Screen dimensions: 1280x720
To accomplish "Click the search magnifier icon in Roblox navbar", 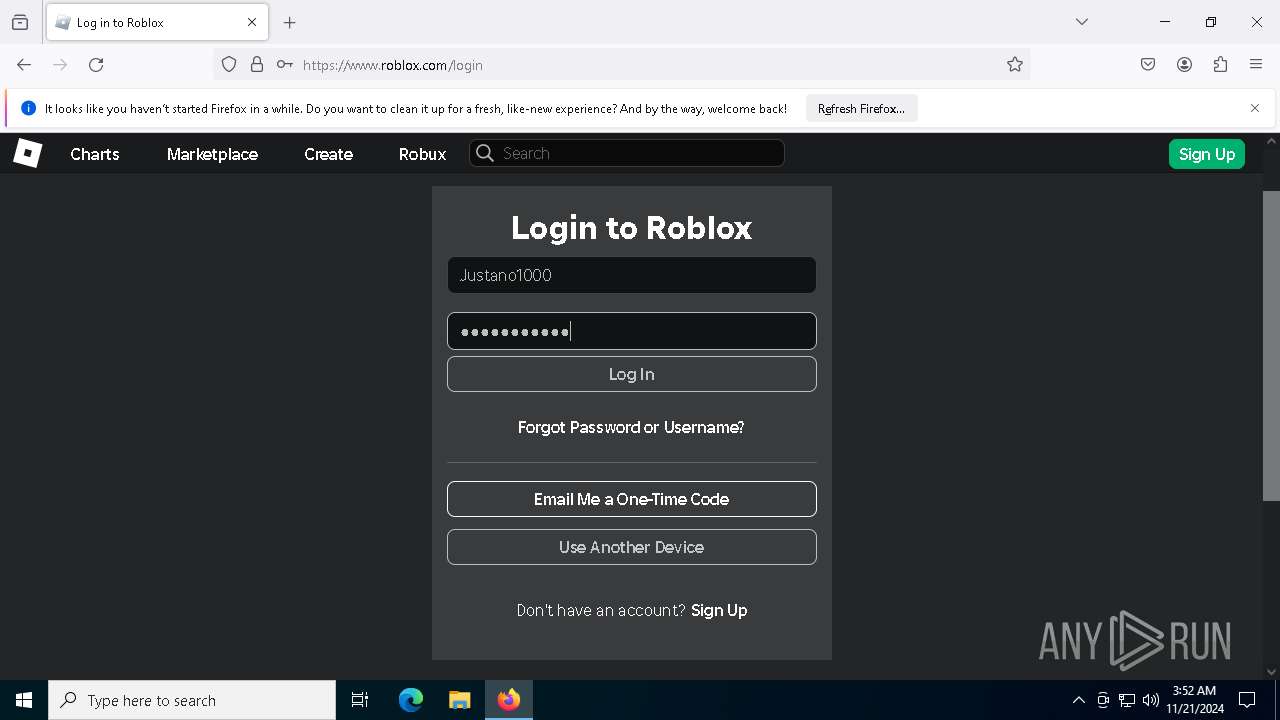I will point(485,153).
